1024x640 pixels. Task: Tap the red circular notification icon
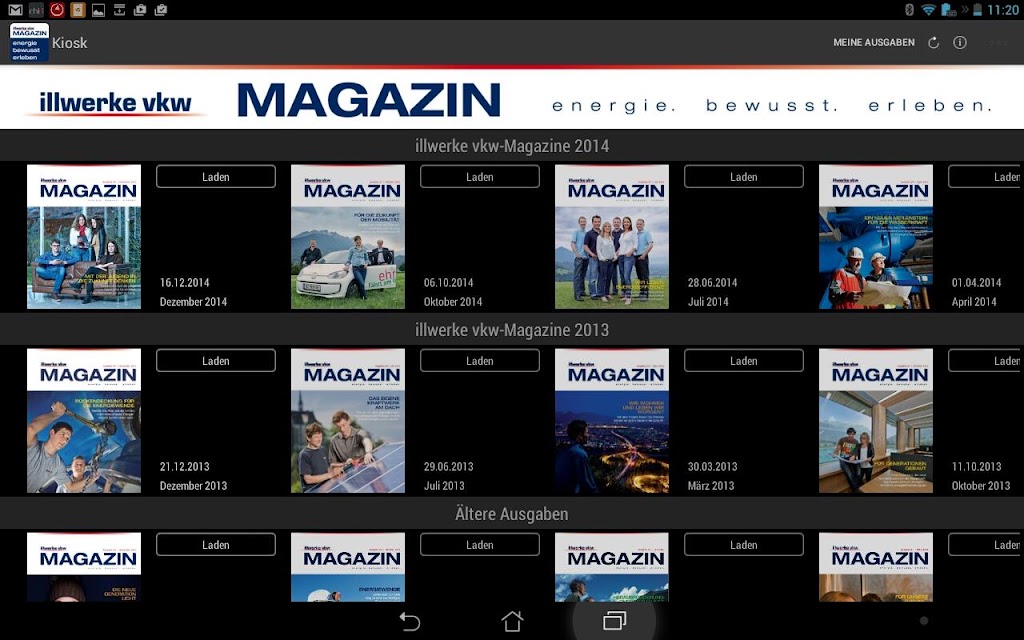[57, 10]
